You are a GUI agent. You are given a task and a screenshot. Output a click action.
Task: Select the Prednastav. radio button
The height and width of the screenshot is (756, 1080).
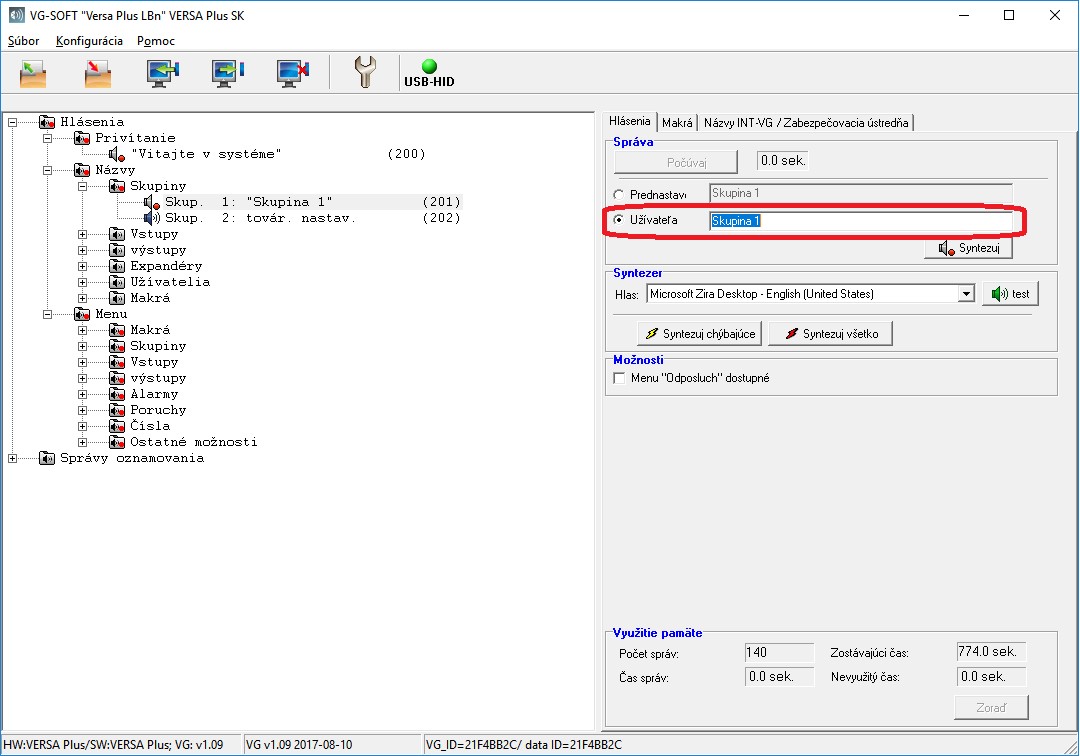[x=619, y=194]
